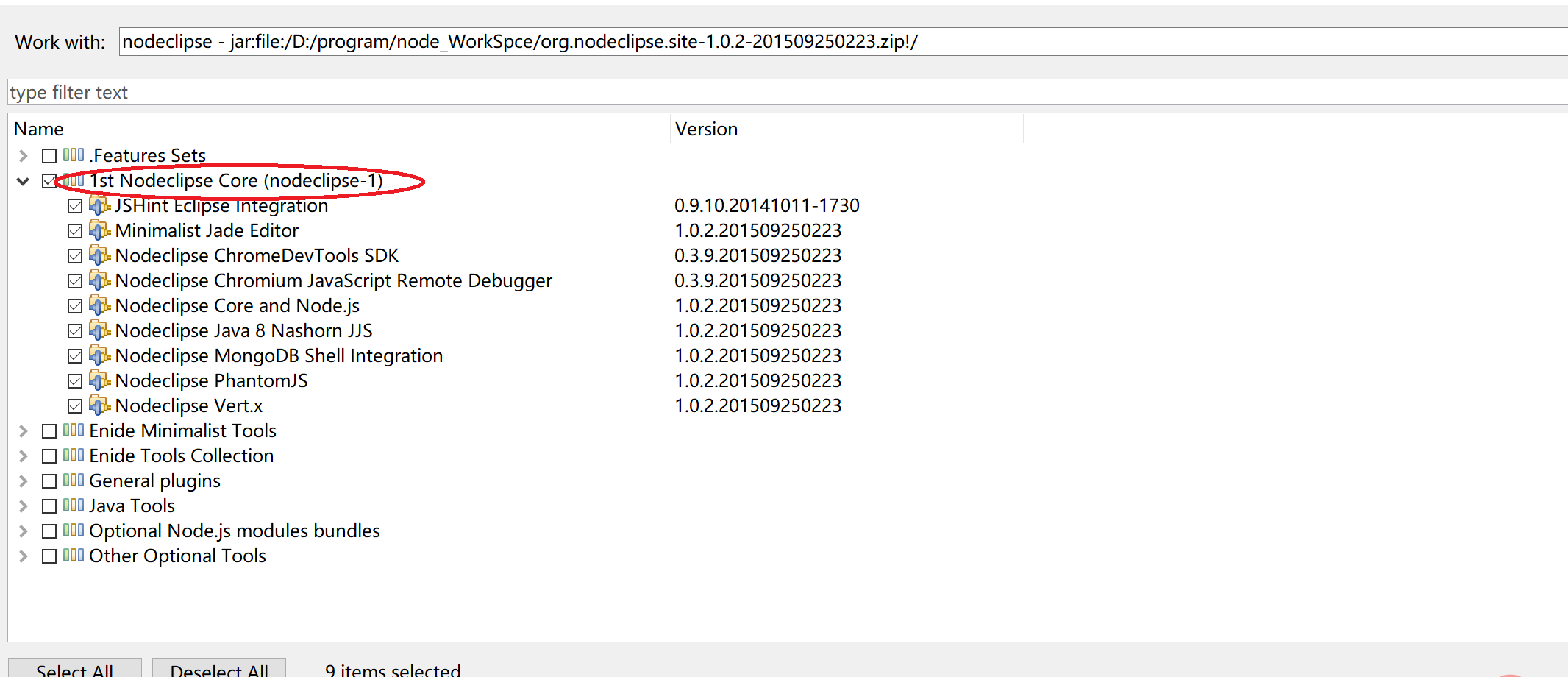1568x677 pixels.
Task: Check the Java Tools checkbox
Action: click(49, 506)
